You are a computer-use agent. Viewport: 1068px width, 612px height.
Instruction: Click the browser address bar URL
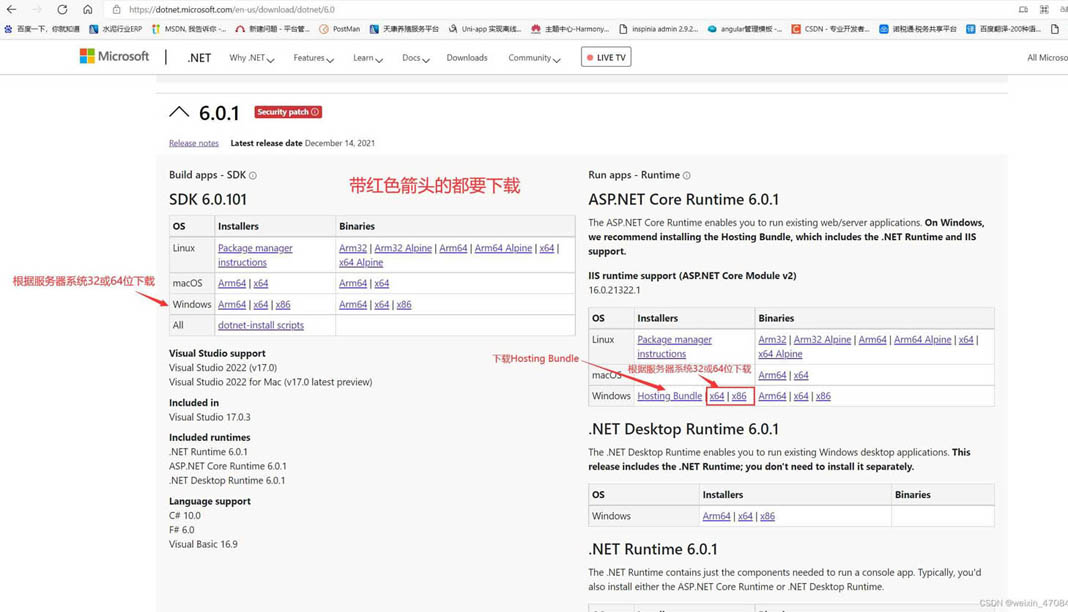[x=232, y=9]
